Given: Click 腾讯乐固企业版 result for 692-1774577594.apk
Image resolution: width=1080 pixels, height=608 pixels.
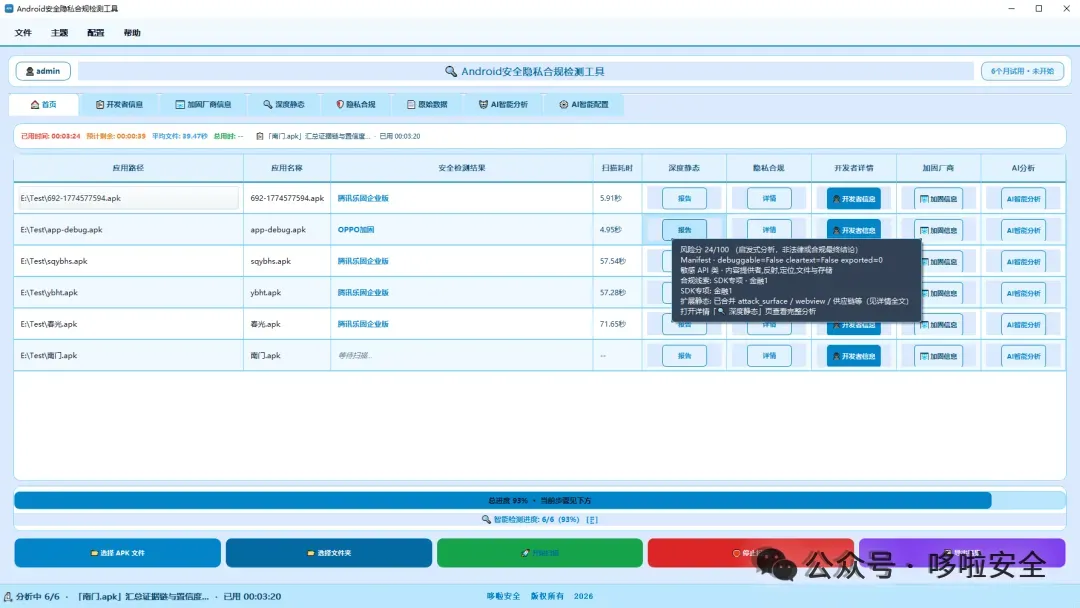Looking at the screenshot, I should point(363,198).
